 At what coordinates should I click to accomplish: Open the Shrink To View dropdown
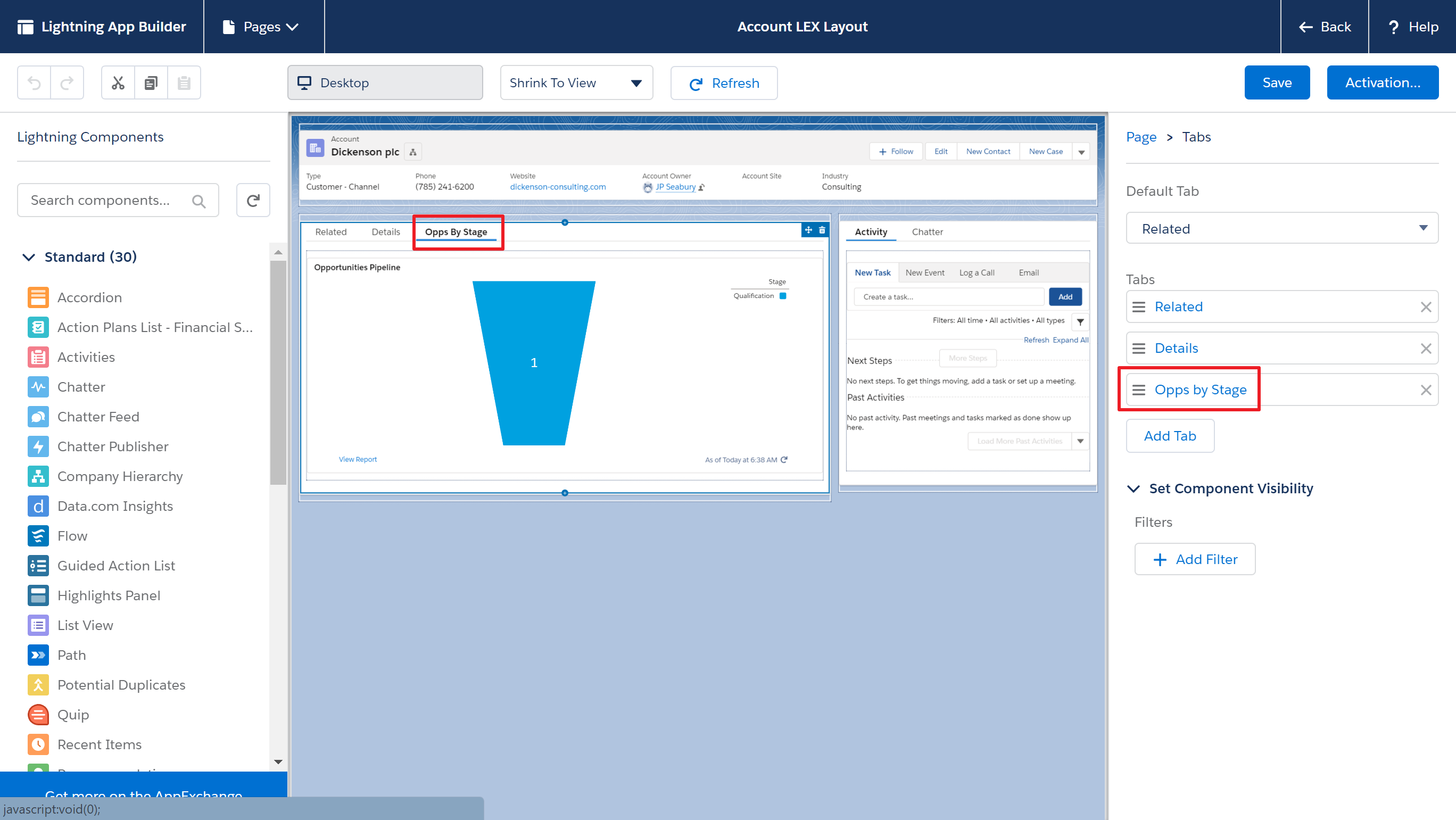pos(576,83)
